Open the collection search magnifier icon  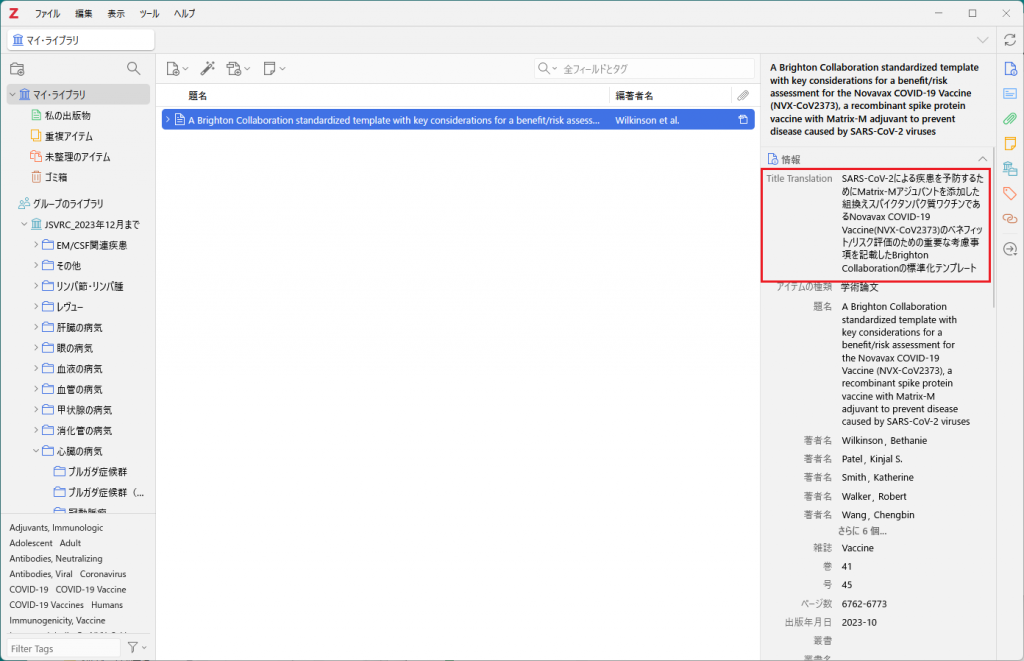pyautogui.click(x=133, y=69)
